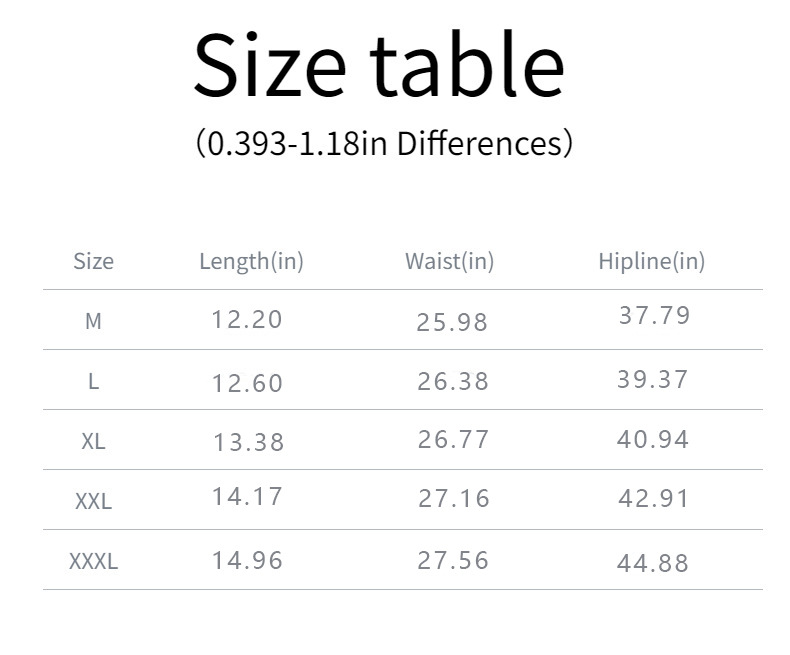Viewport: 790px width, 655px height.
Task: Select the 'Size' column header
Action: [x=93, y=261]
